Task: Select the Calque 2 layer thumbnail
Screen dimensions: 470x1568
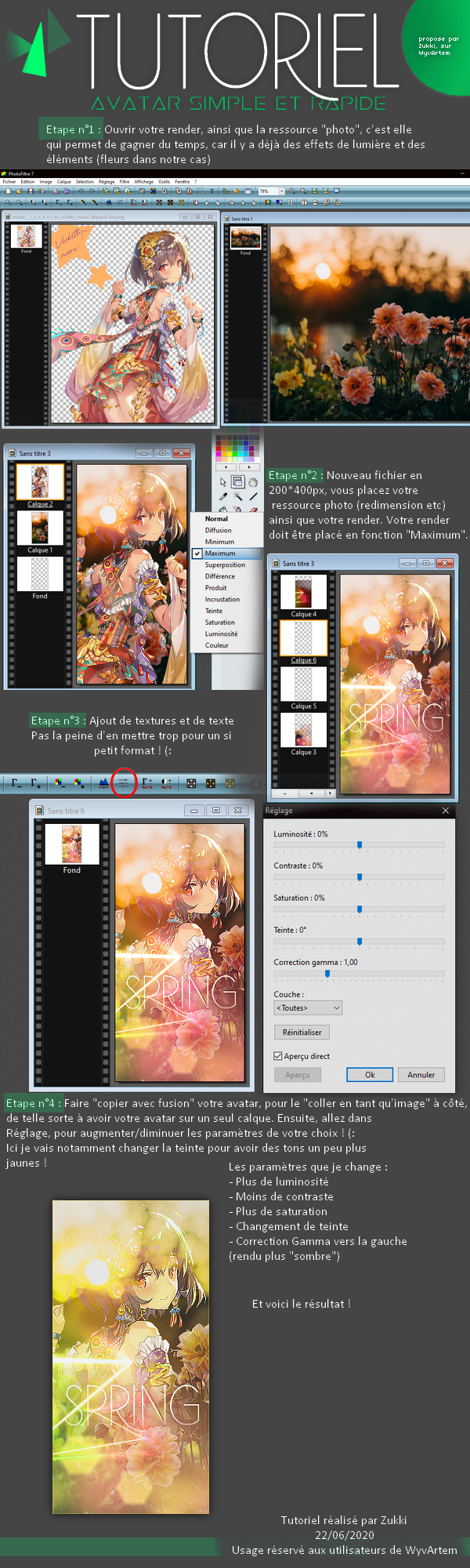Action: point(40,482)
